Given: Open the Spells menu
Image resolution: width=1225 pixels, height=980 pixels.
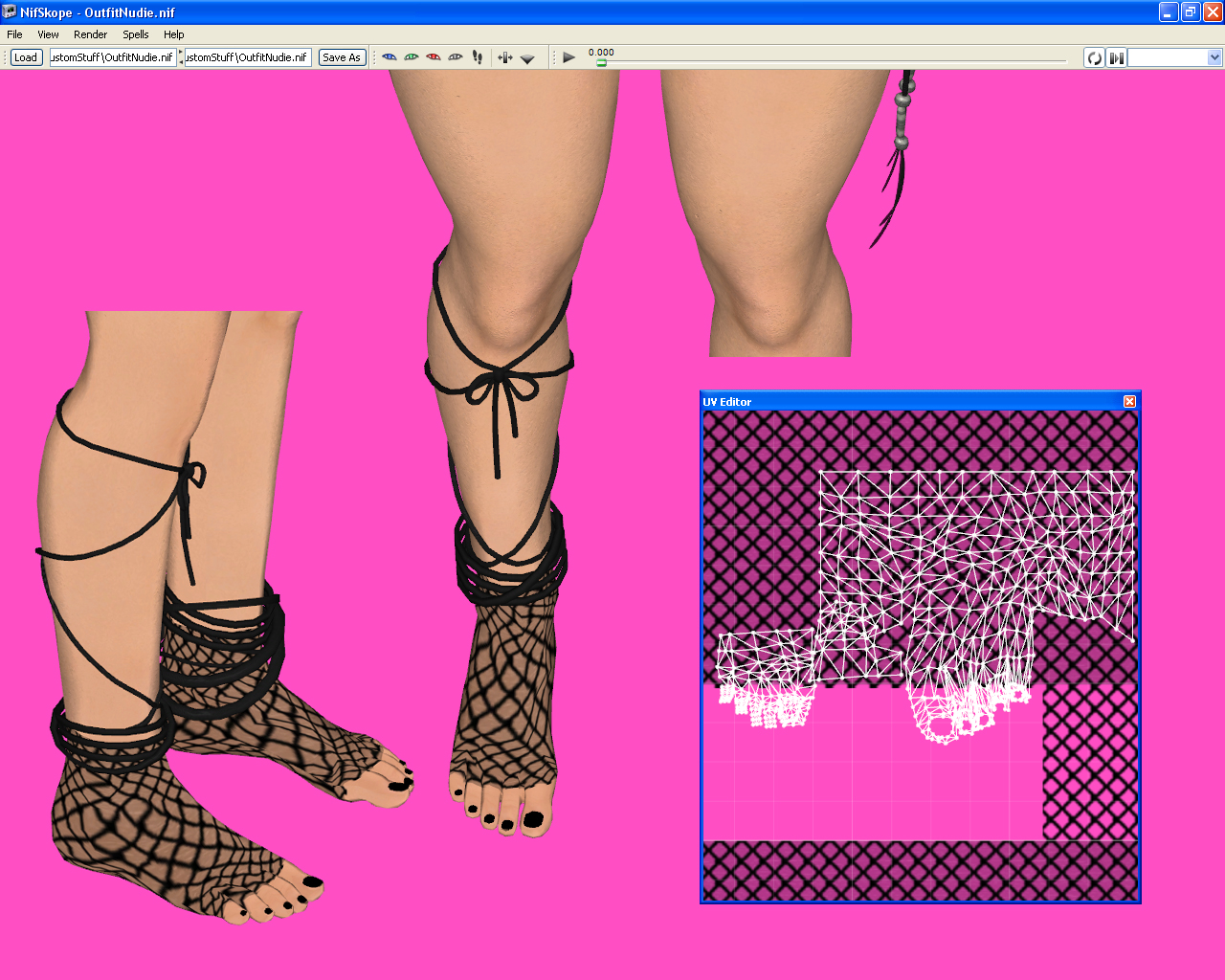Looking at the screenshot, I should tap(135, 34).
